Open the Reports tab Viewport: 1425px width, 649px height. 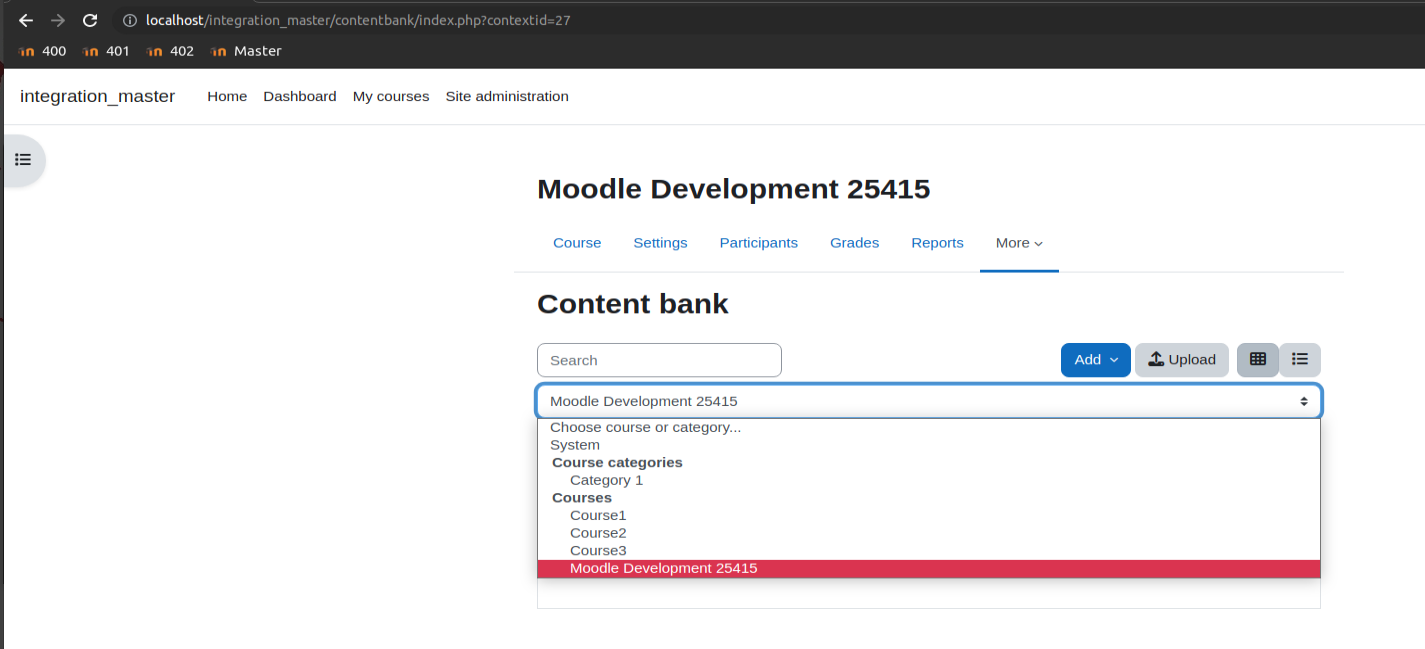point(937,243)
